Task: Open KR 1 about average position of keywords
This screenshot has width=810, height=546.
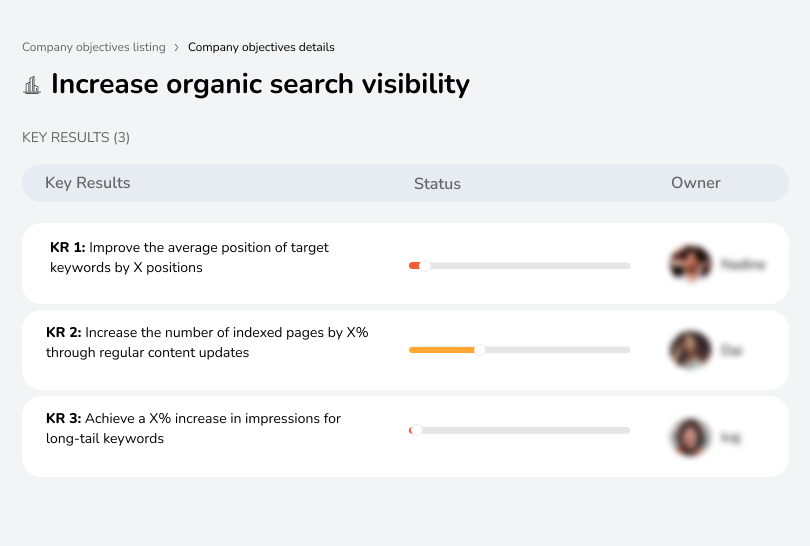Action: click(x=189, y=257)
